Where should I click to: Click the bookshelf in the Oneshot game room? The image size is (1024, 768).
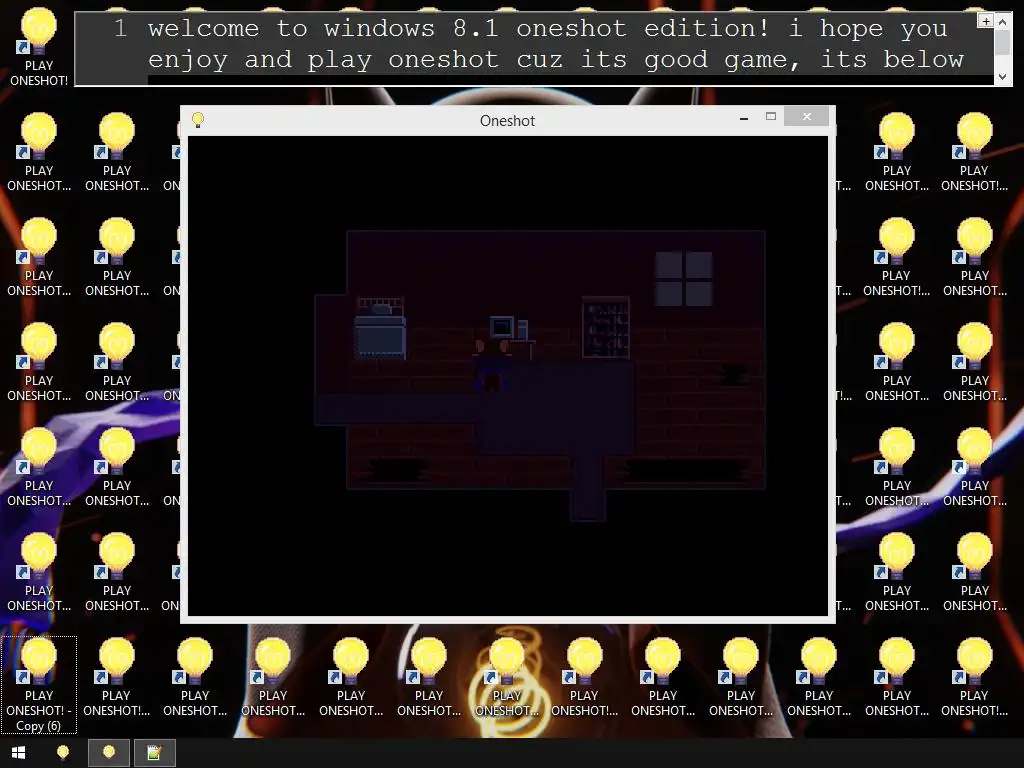click(x=605, y=327)
